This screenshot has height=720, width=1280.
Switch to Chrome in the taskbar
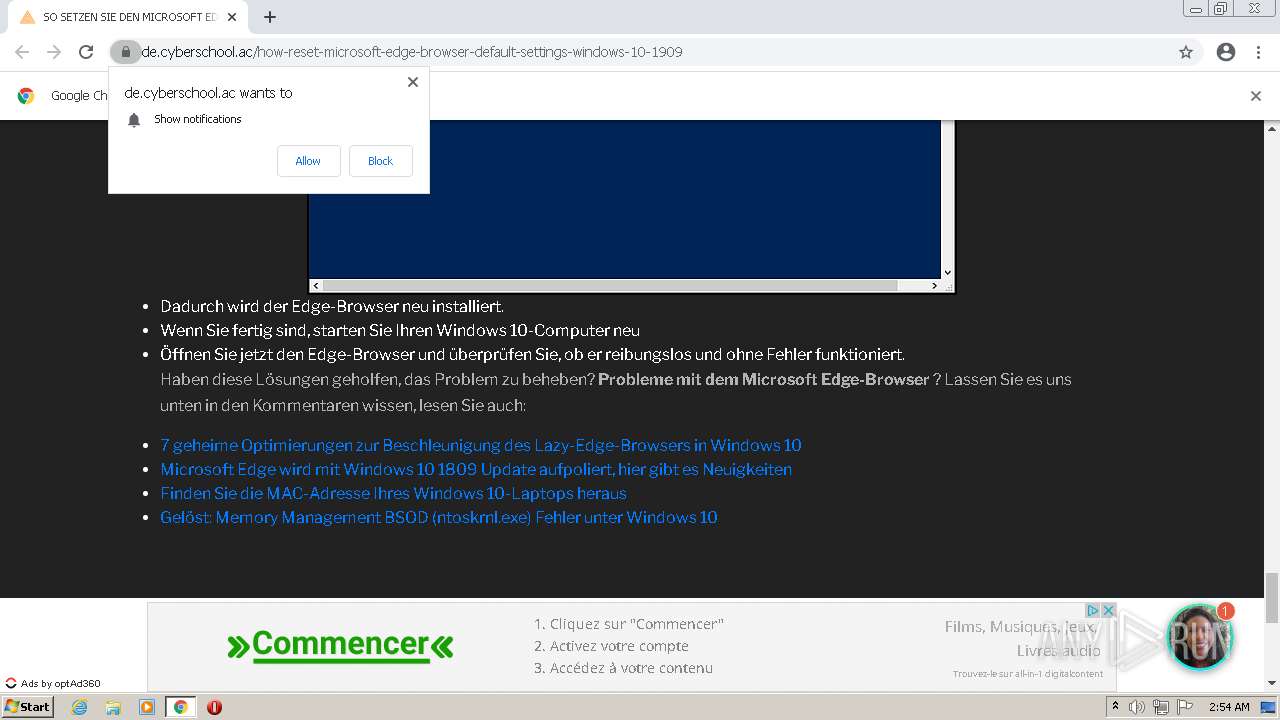180,707
